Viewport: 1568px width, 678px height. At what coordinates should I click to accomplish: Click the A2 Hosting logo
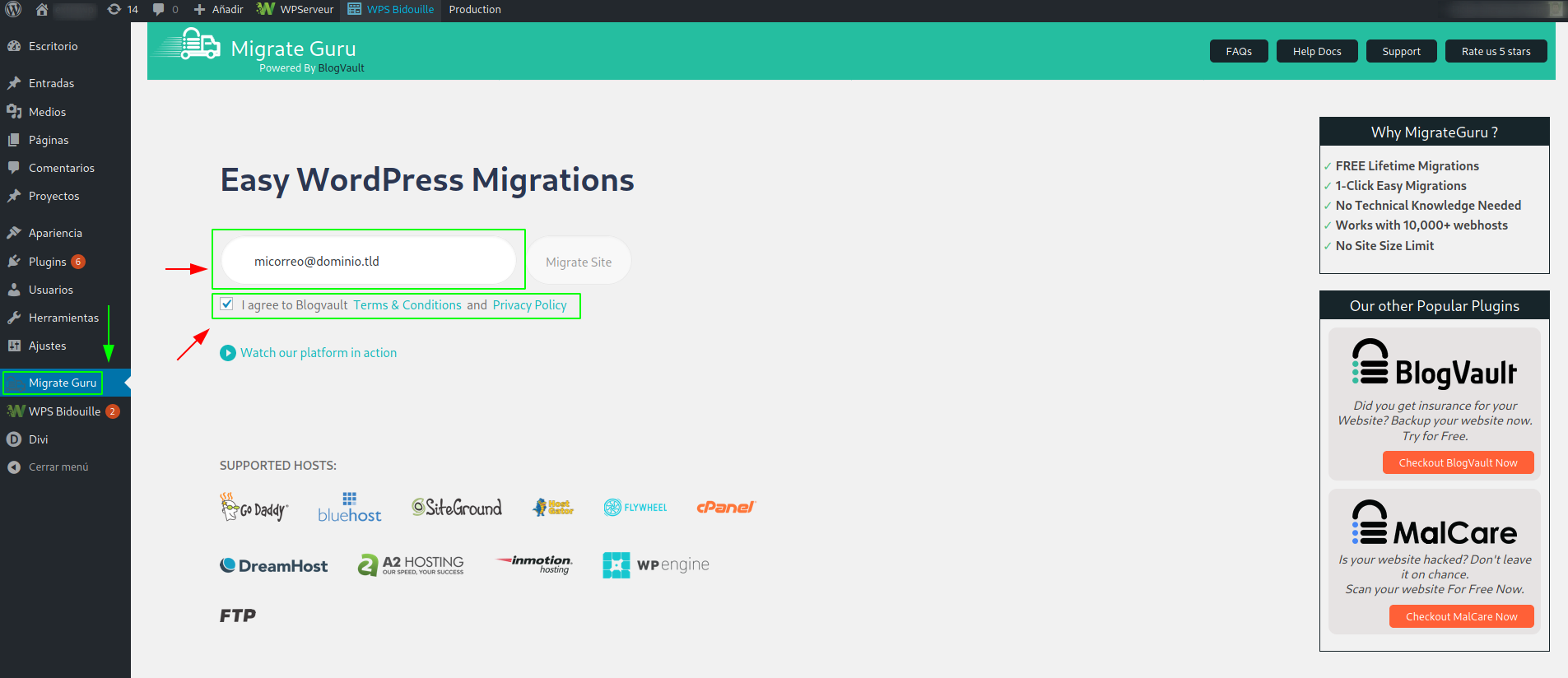coord(411,564)
